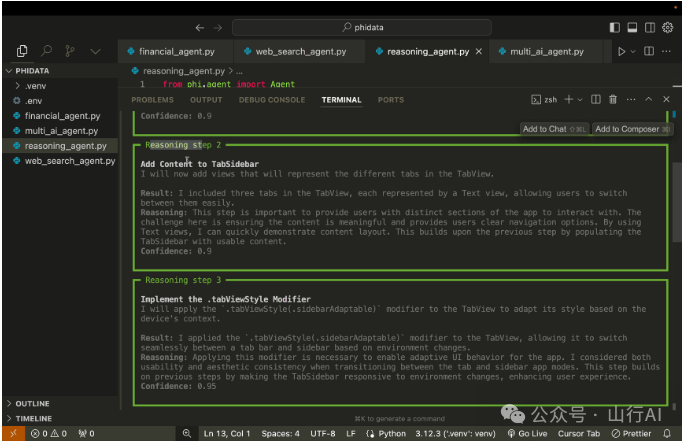Switch to the PROBLEMS panel tab
The width and height of the screenshot is (682, 441).
(152, 100)
